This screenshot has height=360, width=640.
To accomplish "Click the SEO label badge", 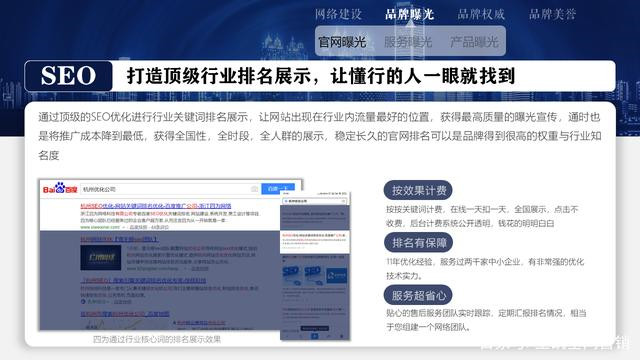I will [x=69, y=76].
